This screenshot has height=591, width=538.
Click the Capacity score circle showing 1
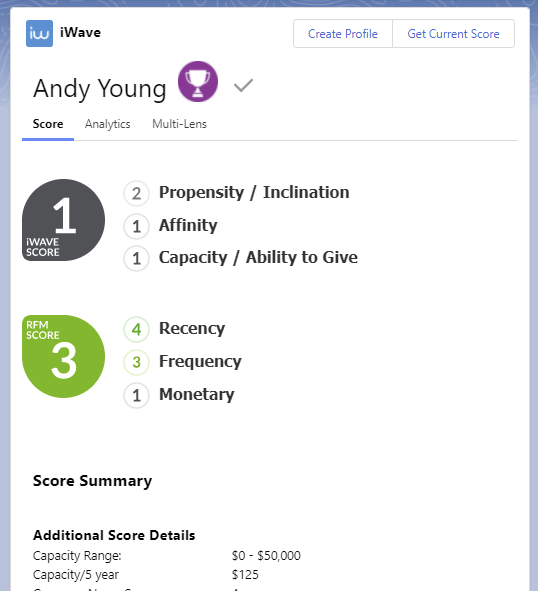[136, 259]
